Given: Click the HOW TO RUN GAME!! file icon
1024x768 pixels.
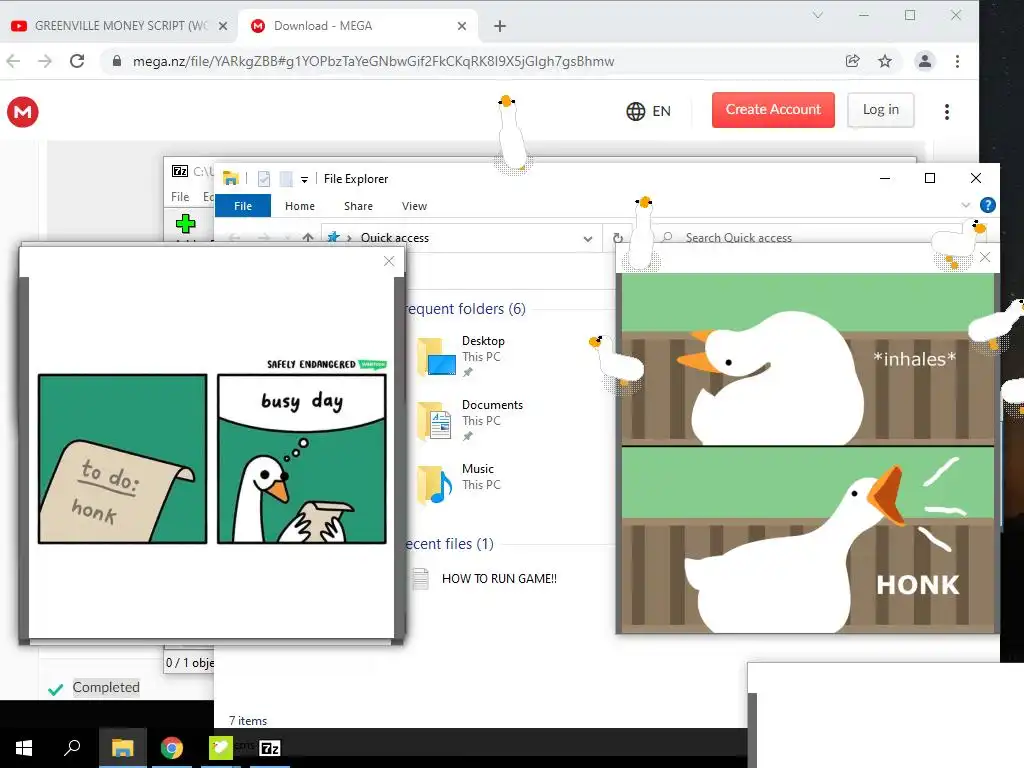Looking at the screenshot, I should click(421, 579).
